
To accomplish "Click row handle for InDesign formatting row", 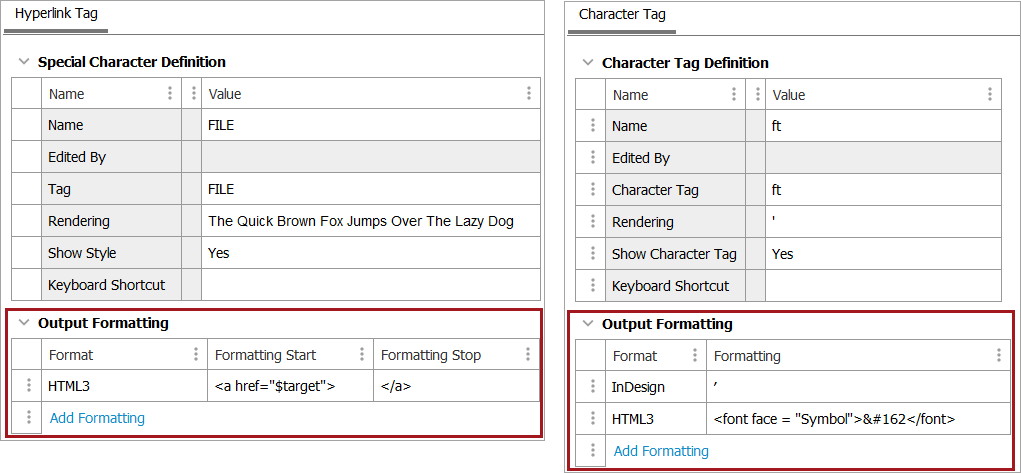I will [x=592, y=387].
